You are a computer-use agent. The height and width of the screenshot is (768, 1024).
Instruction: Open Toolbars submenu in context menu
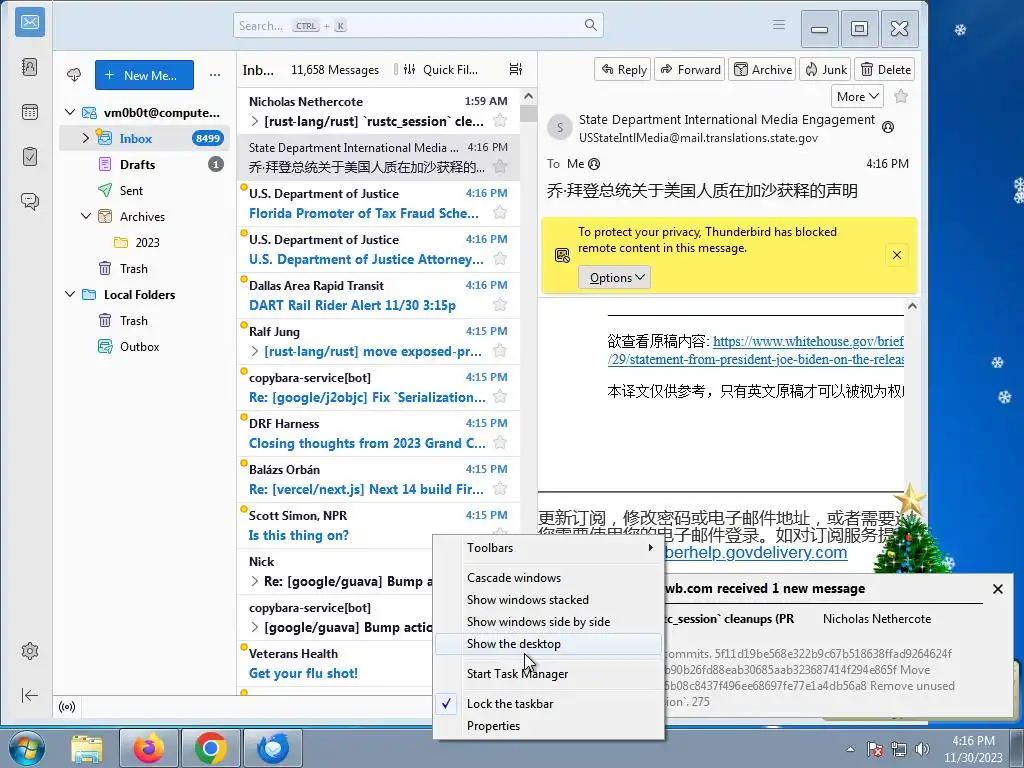(x=549, y=548)
